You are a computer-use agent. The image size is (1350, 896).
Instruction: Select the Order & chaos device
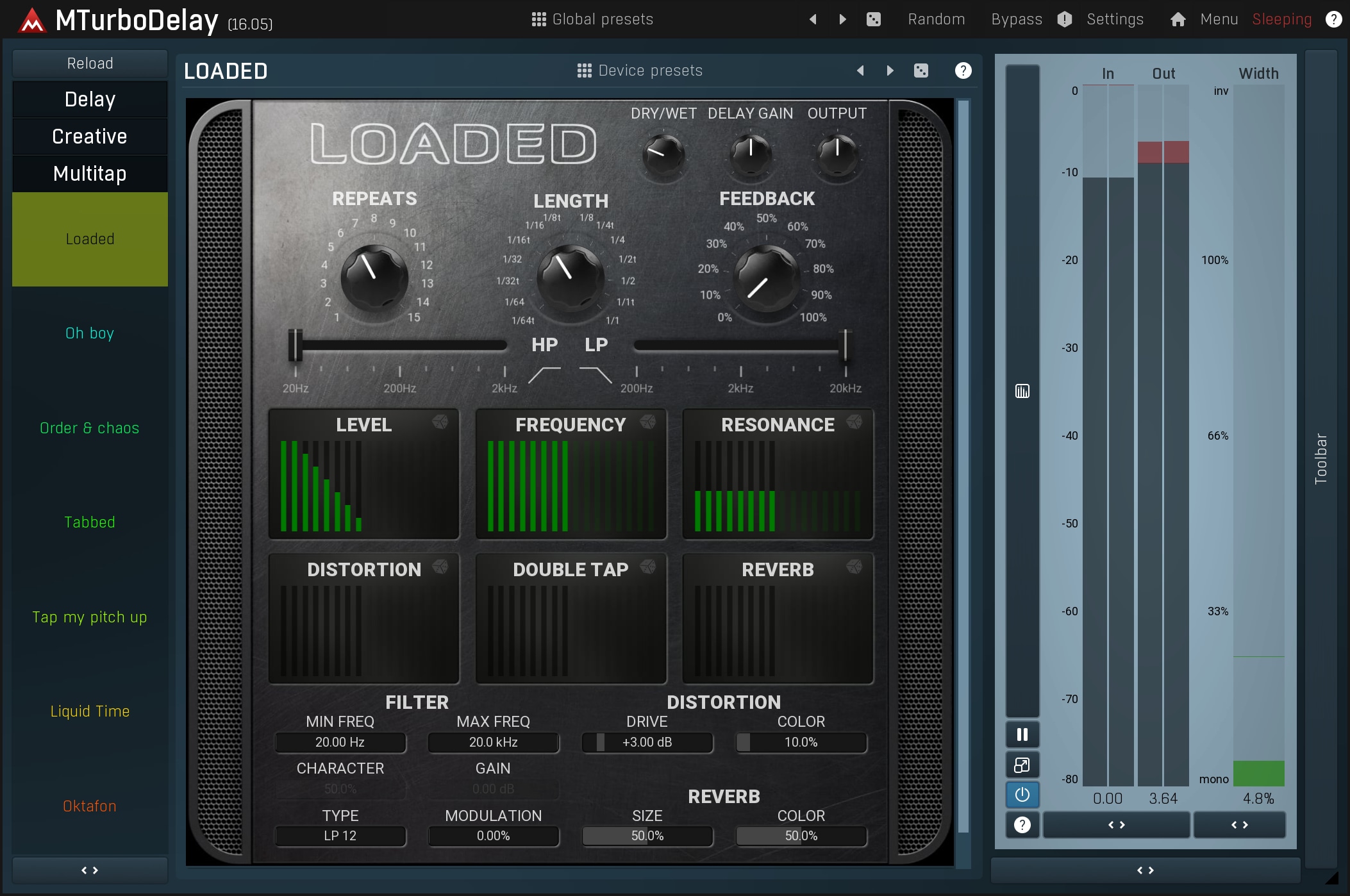pos(90,428)
